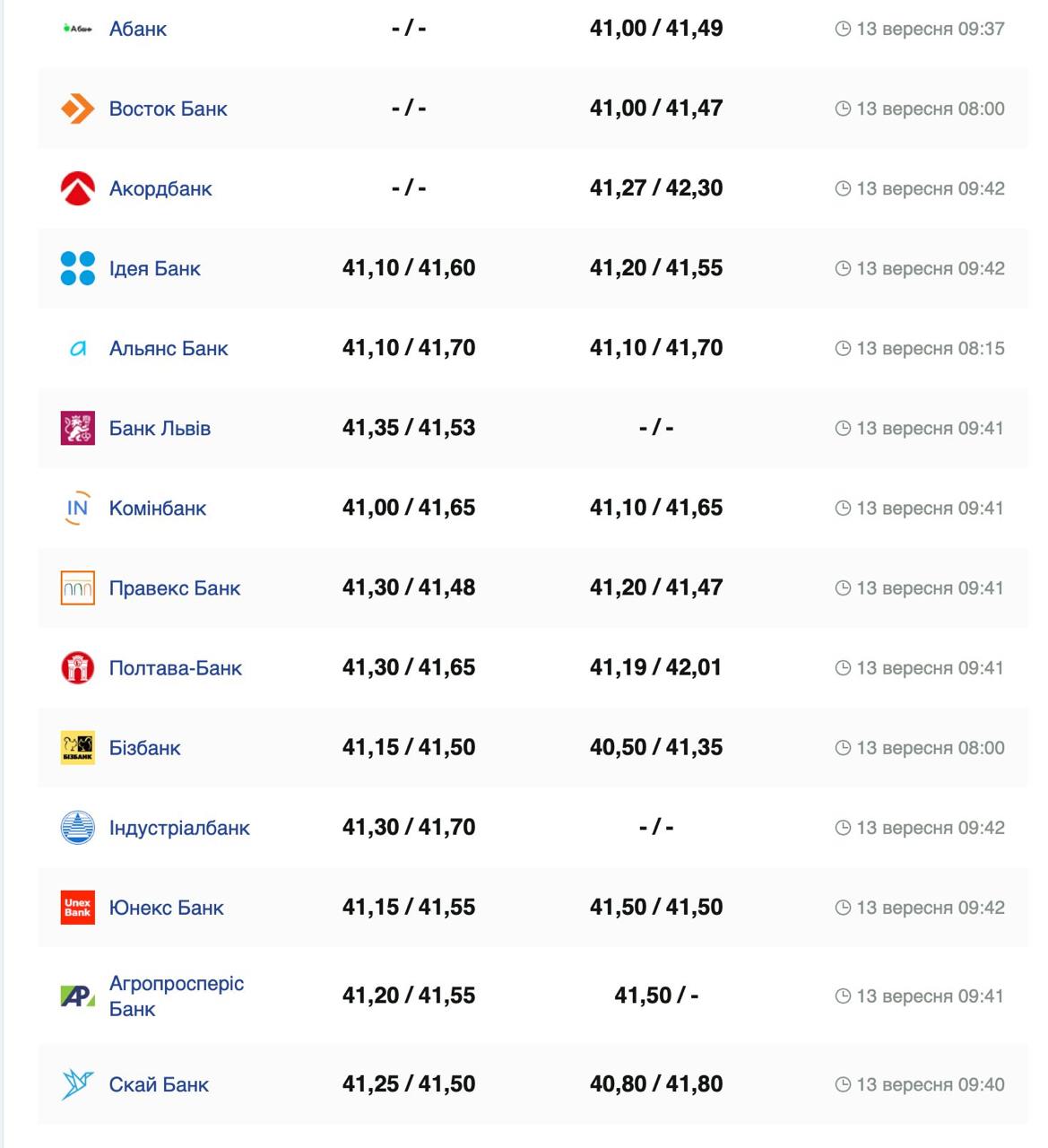Open the Агропросперіс Банк link
Screen dimensions: 1048x1148
point(176,996)
